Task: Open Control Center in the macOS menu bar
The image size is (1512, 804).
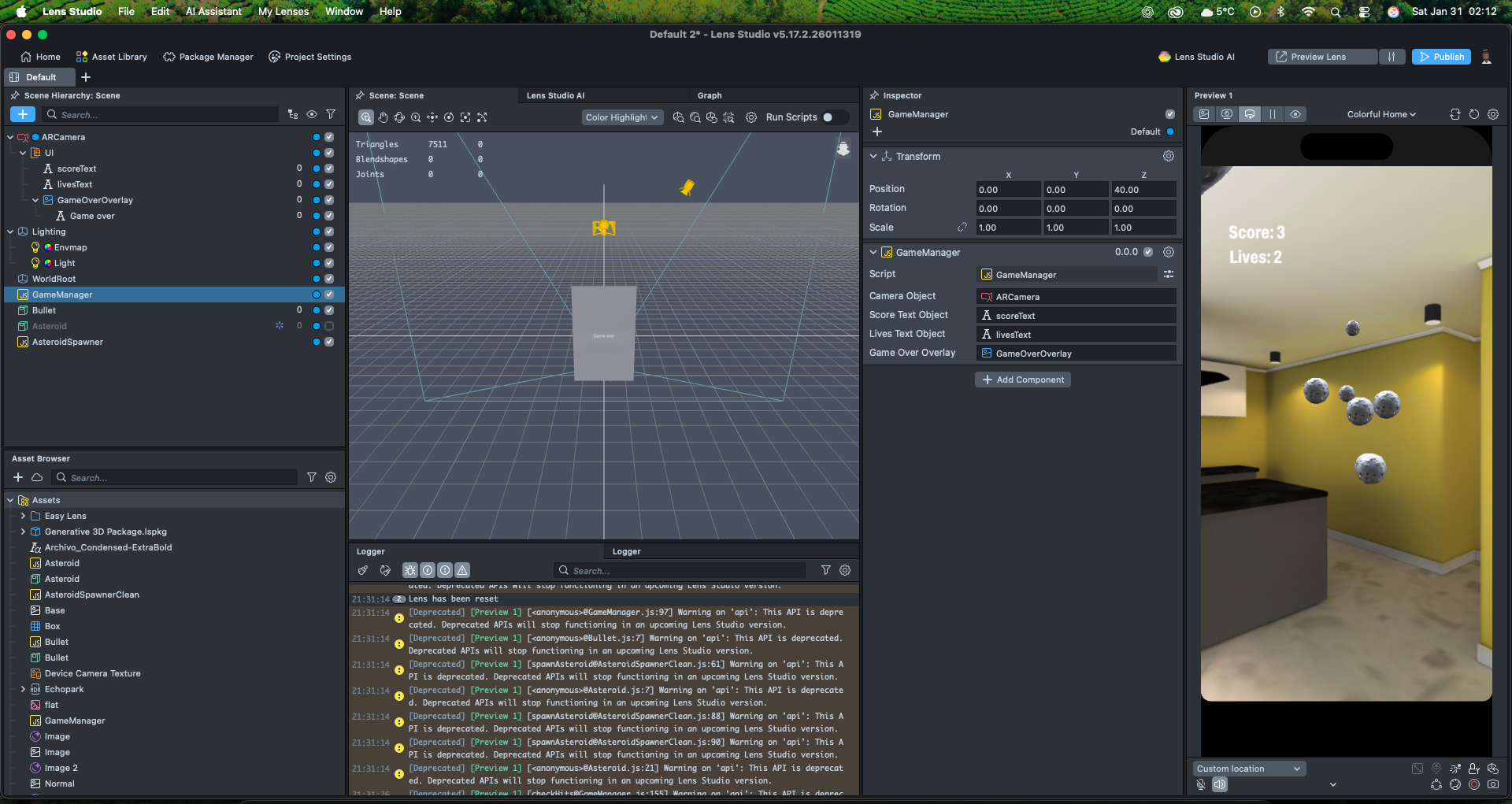Action: click(1365, 12)
